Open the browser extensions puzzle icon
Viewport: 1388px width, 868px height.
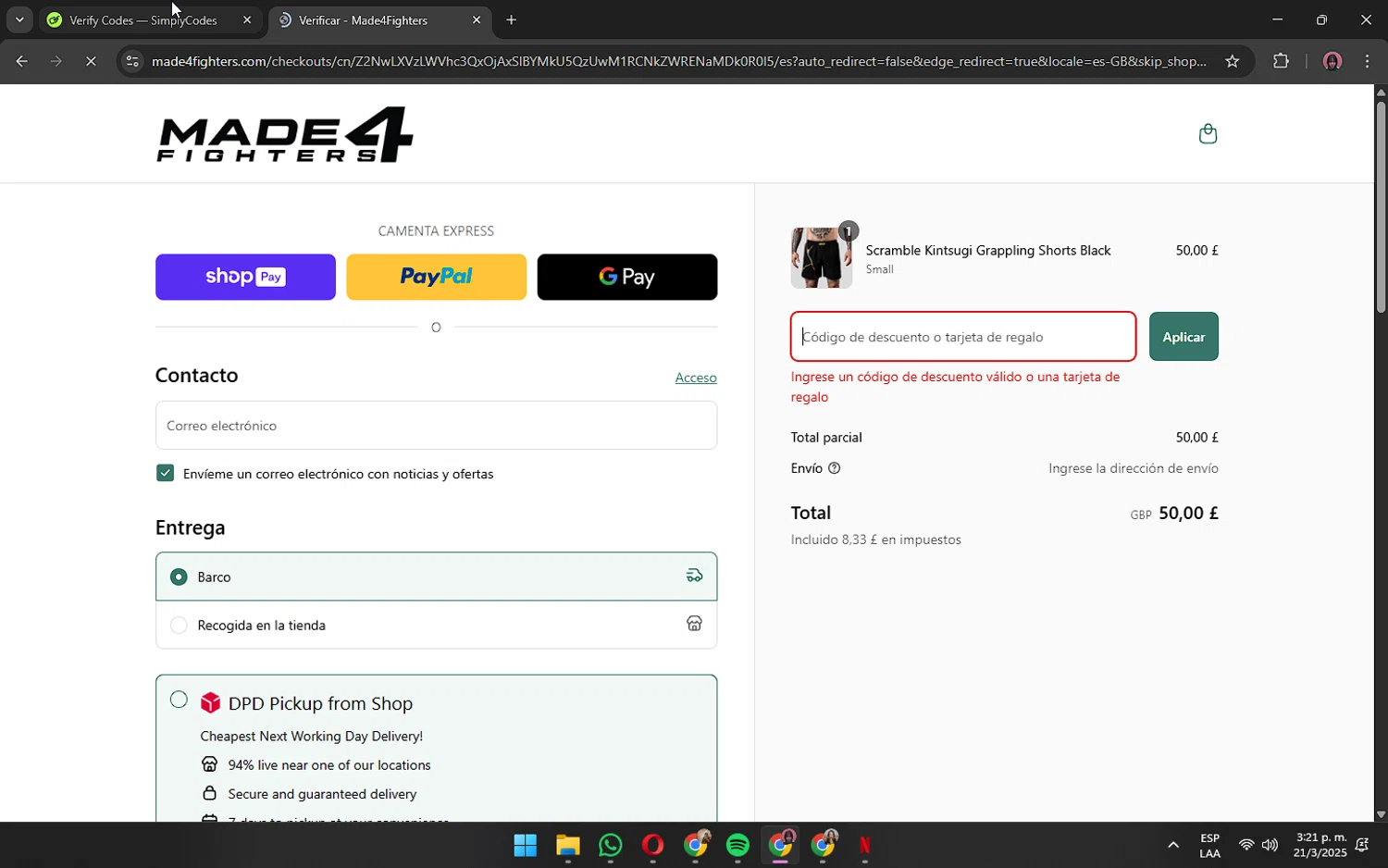(x=1281, y=61)
